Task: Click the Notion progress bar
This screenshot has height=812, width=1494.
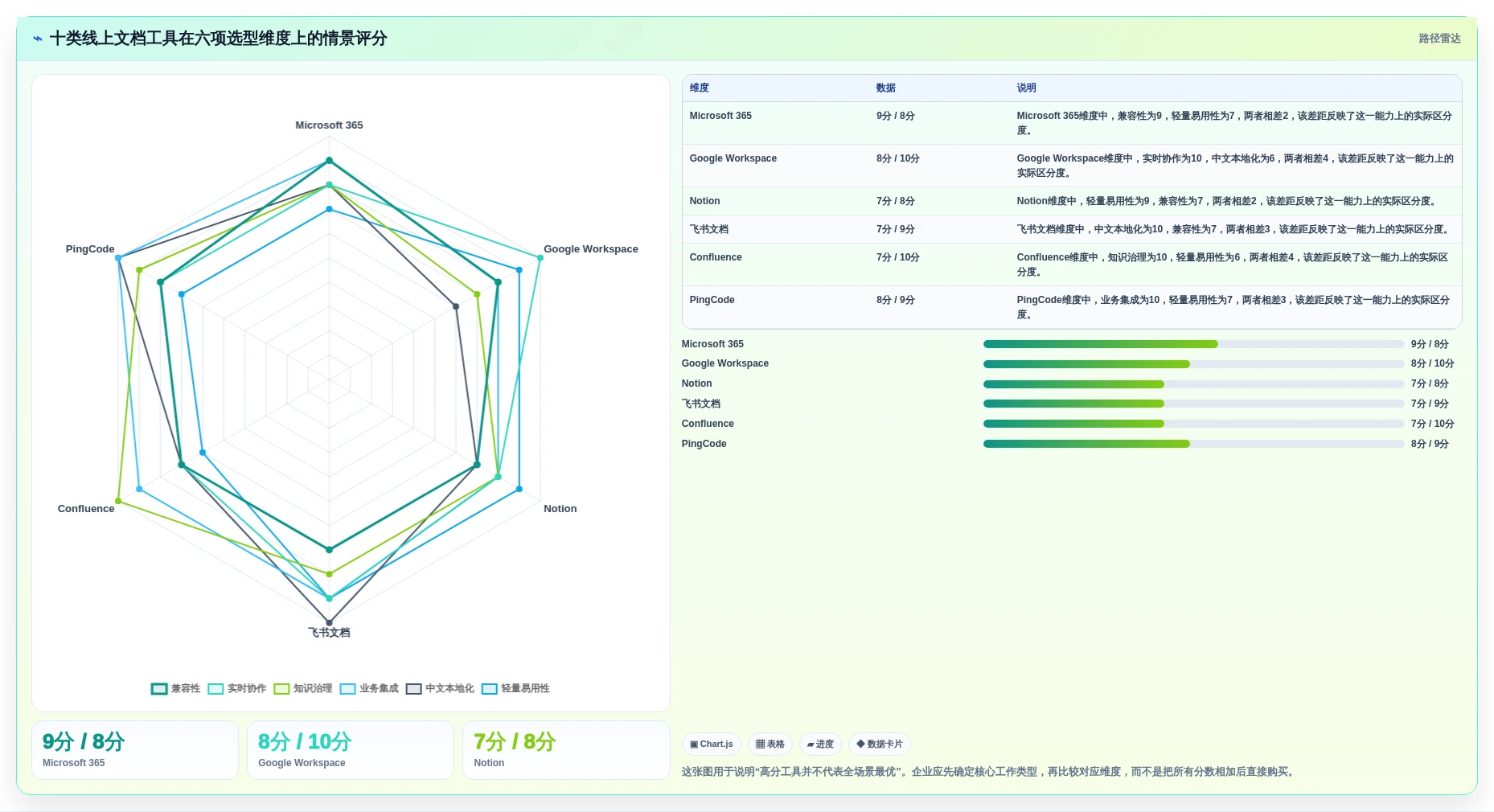Action: [x=1193, y=384]
